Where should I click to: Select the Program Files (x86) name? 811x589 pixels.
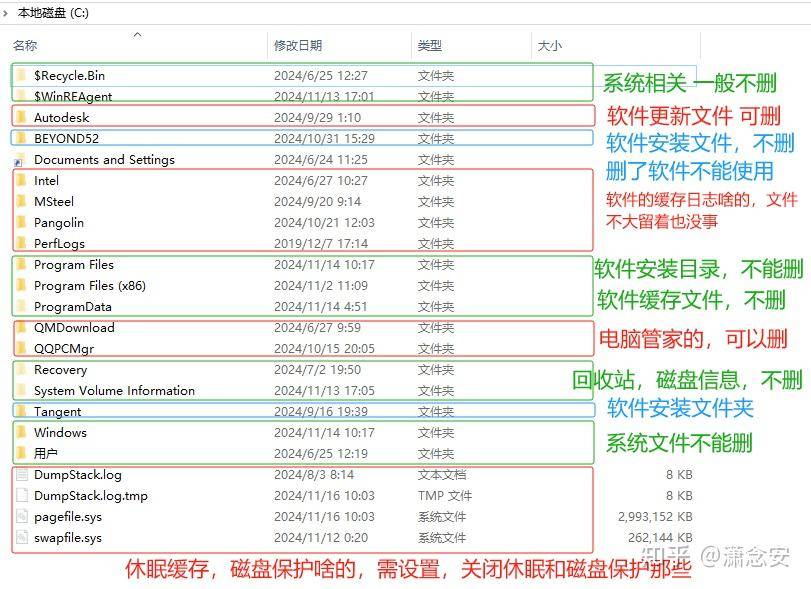pos(90,285)
